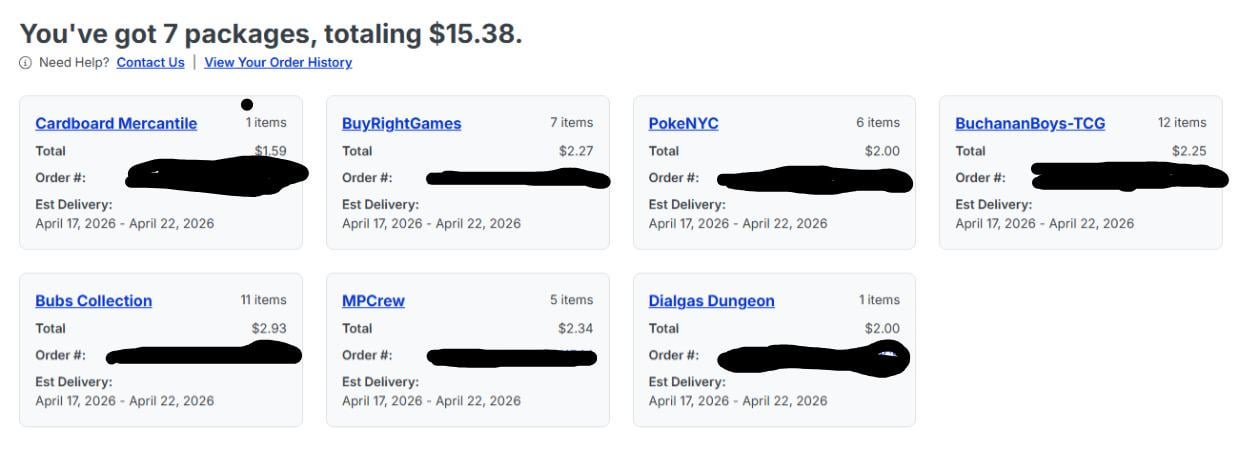Click the $2.93 total for Bubs Collection

click(268, 328)
